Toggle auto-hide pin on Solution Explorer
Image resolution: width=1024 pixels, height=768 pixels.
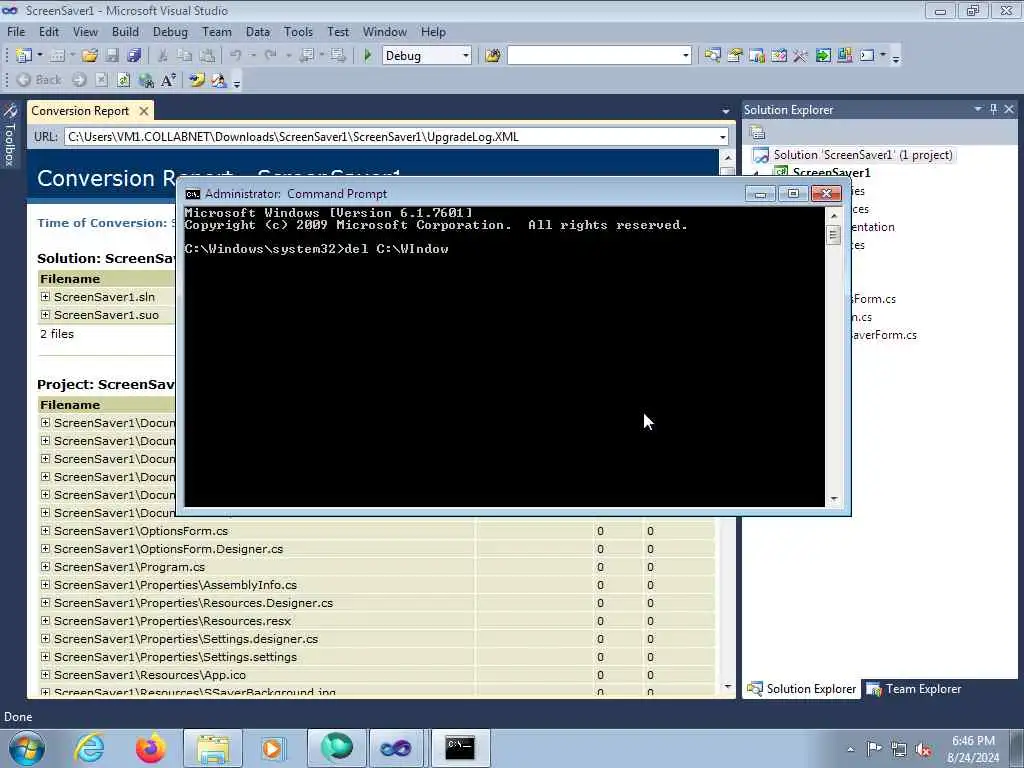(993, 109)
